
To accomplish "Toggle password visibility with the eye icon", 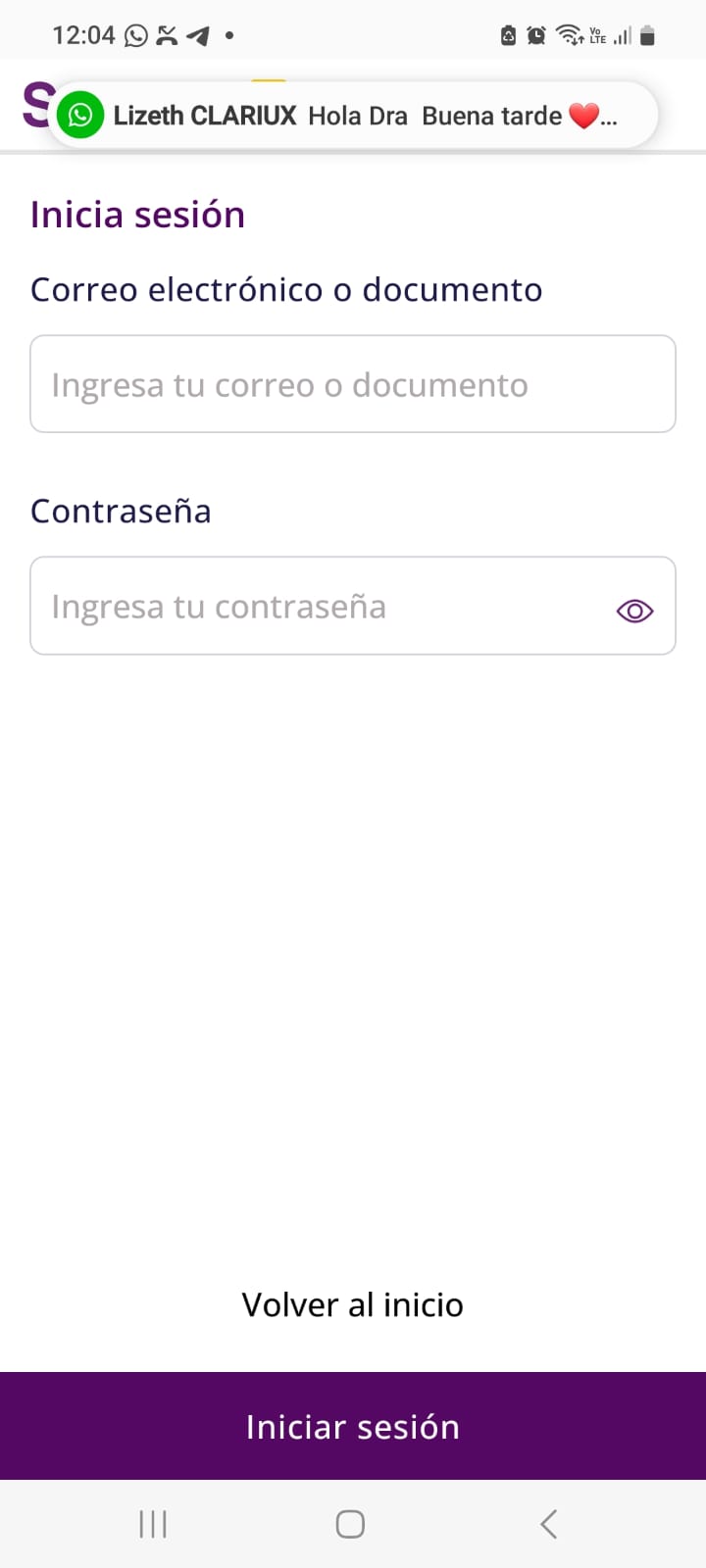I will (634, 611).
